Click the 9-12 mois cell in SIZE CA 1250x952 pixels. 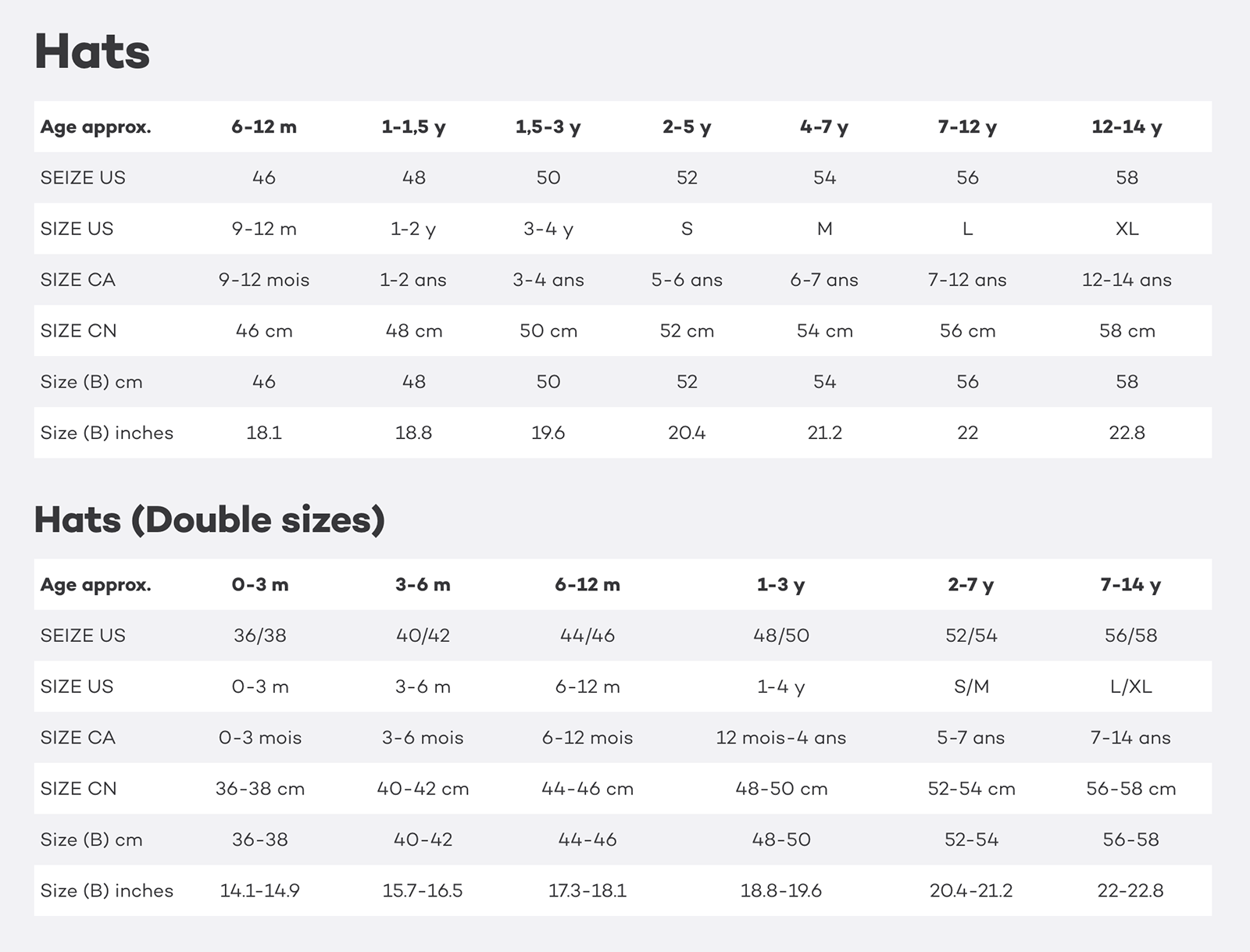point(264,280)
